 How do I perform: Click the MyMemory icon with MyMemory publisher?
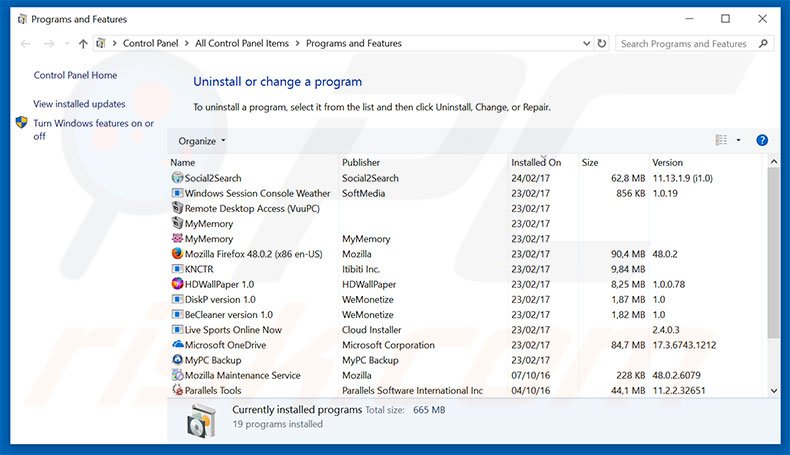177,238
